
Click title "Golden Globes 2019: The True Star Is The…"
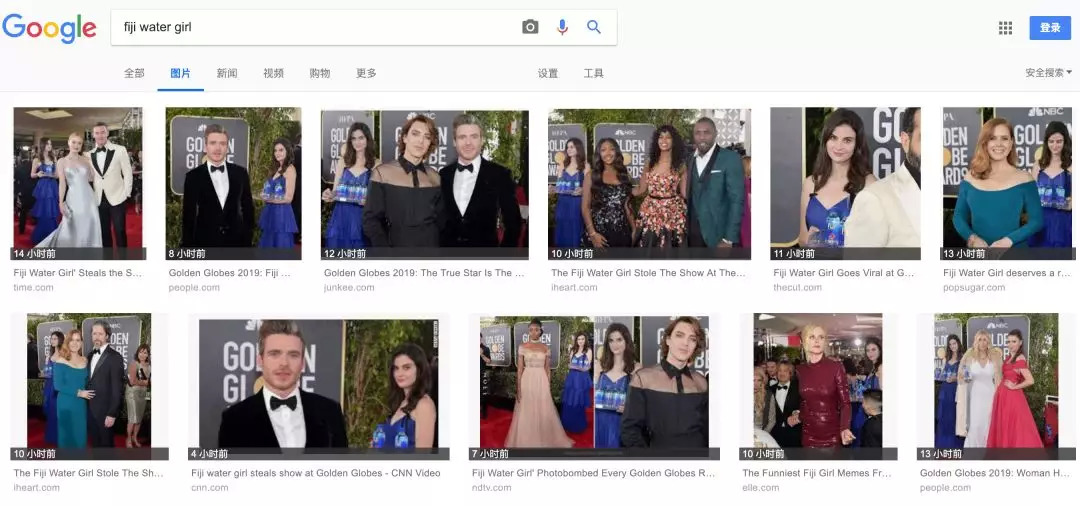424,273
